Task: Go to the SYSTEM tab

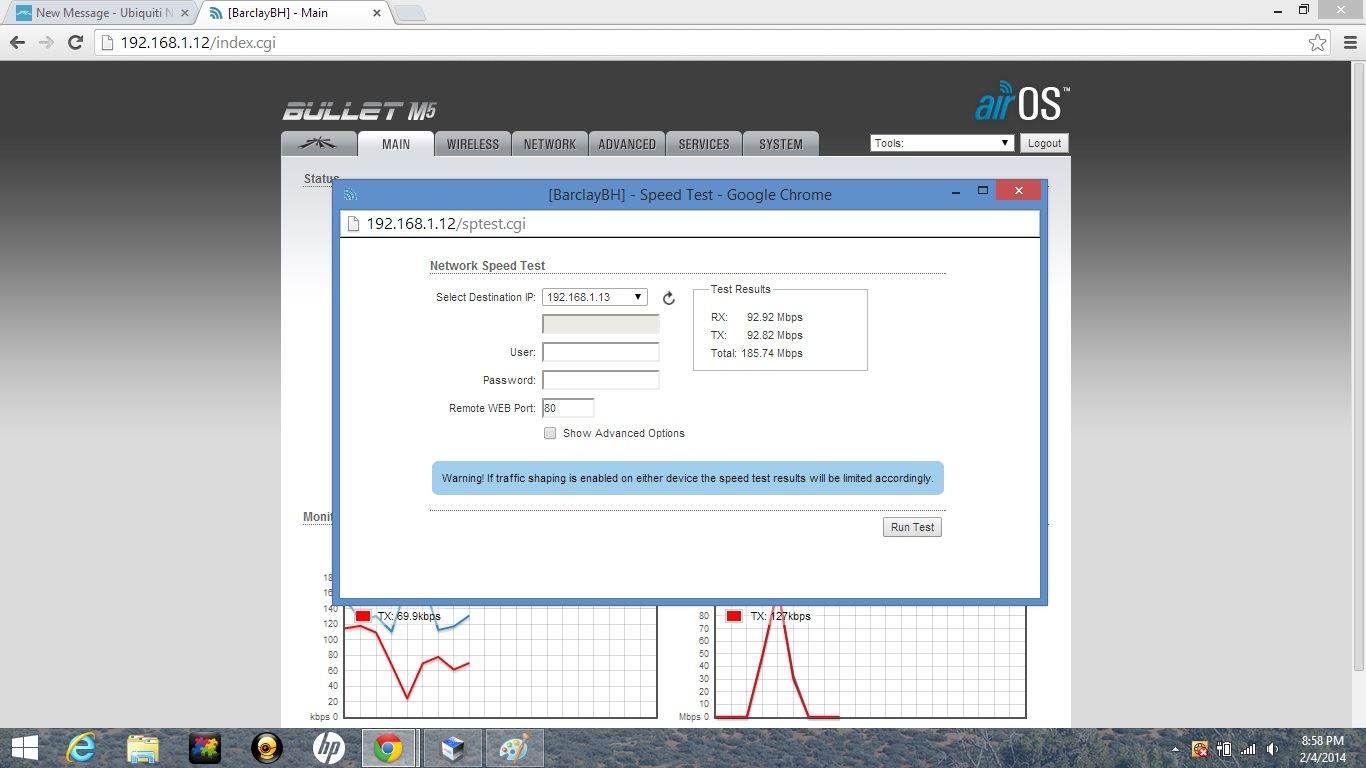Action: (x=780, y=144)
